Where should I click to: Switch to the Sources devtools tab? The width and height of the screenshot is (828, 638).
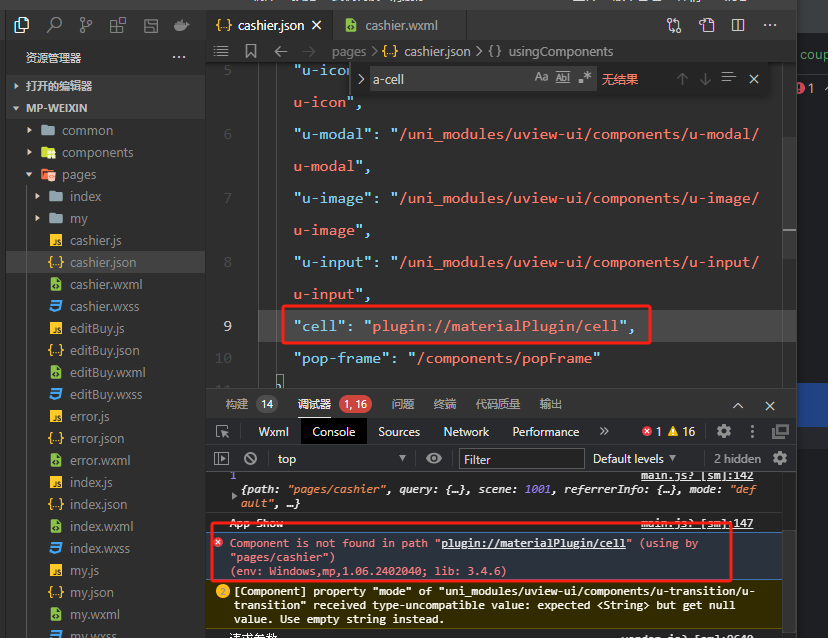click(399, 431)
